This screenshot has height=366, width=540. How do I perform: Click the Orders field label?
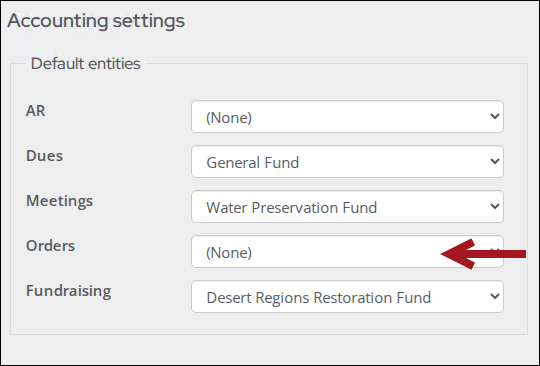51,246
